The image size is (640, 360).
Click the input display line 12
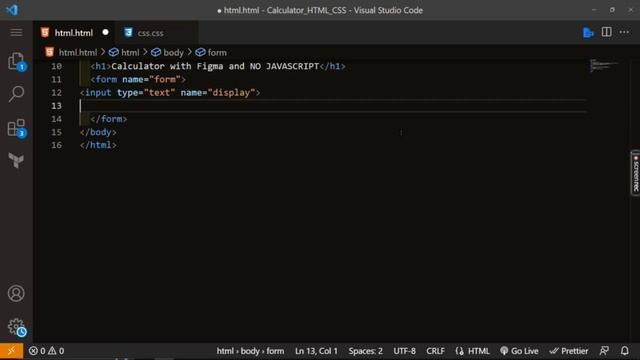(170, 93)
